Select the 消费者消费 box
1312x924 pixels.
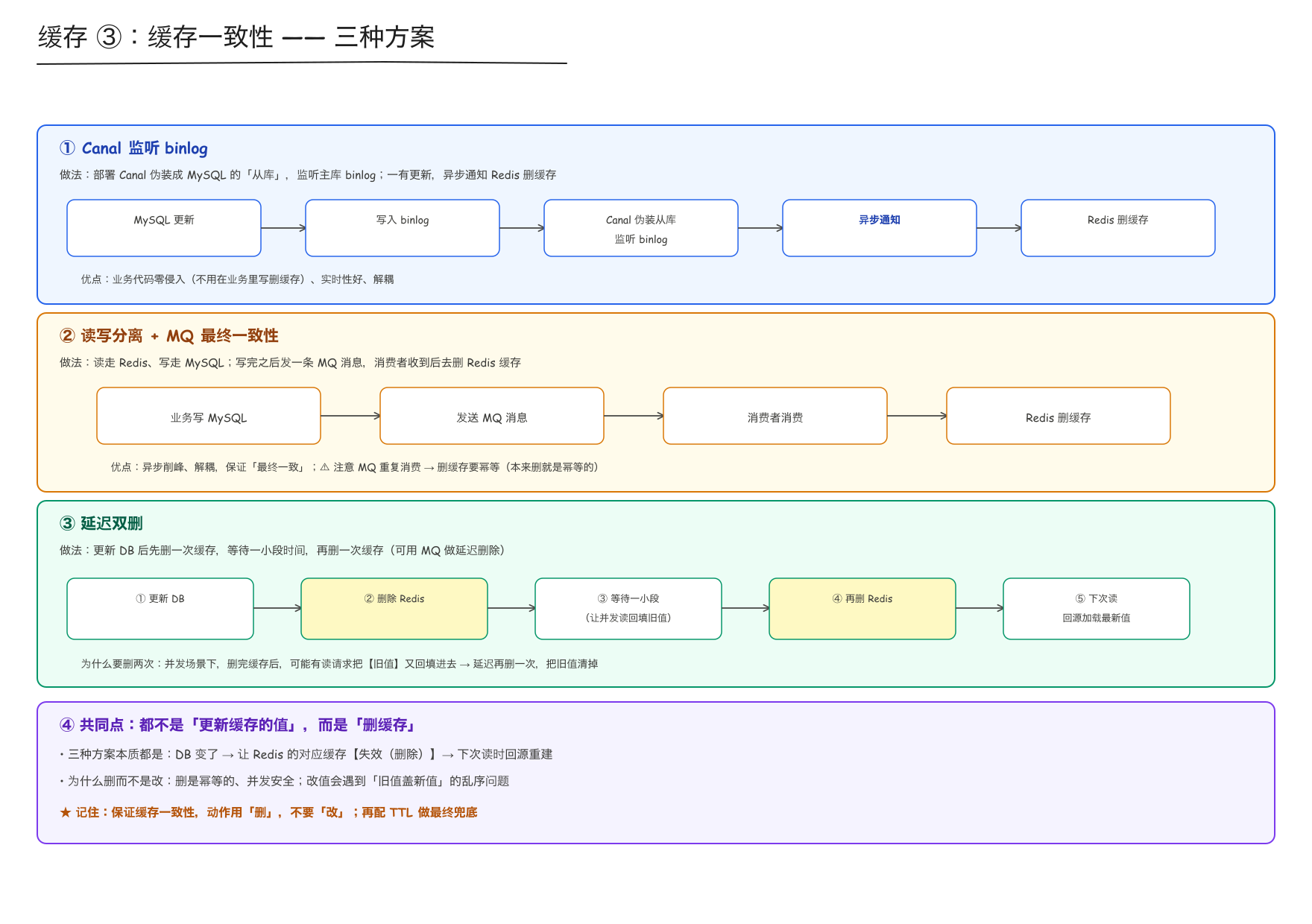775,416
